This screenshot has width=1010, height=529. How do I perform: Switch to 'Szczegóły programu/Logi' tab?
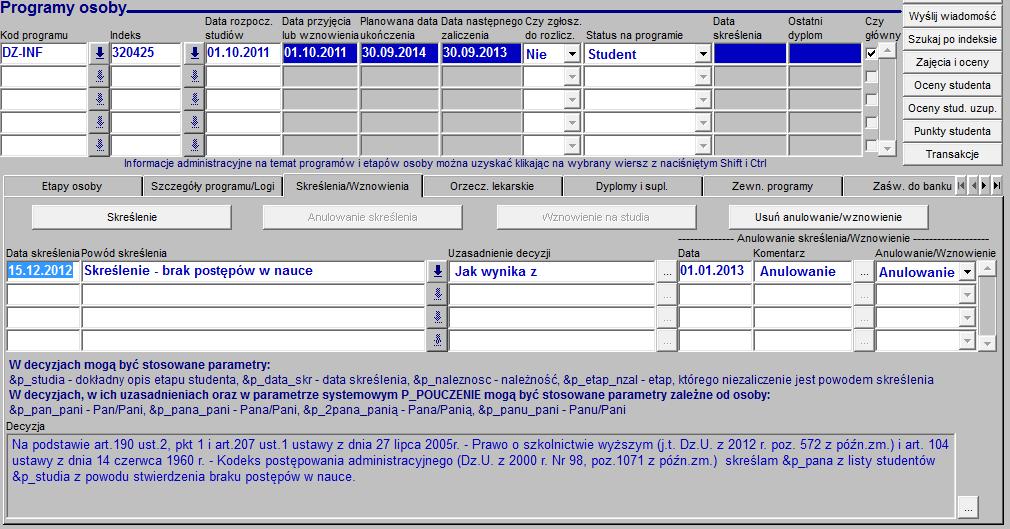pos(213,186)
